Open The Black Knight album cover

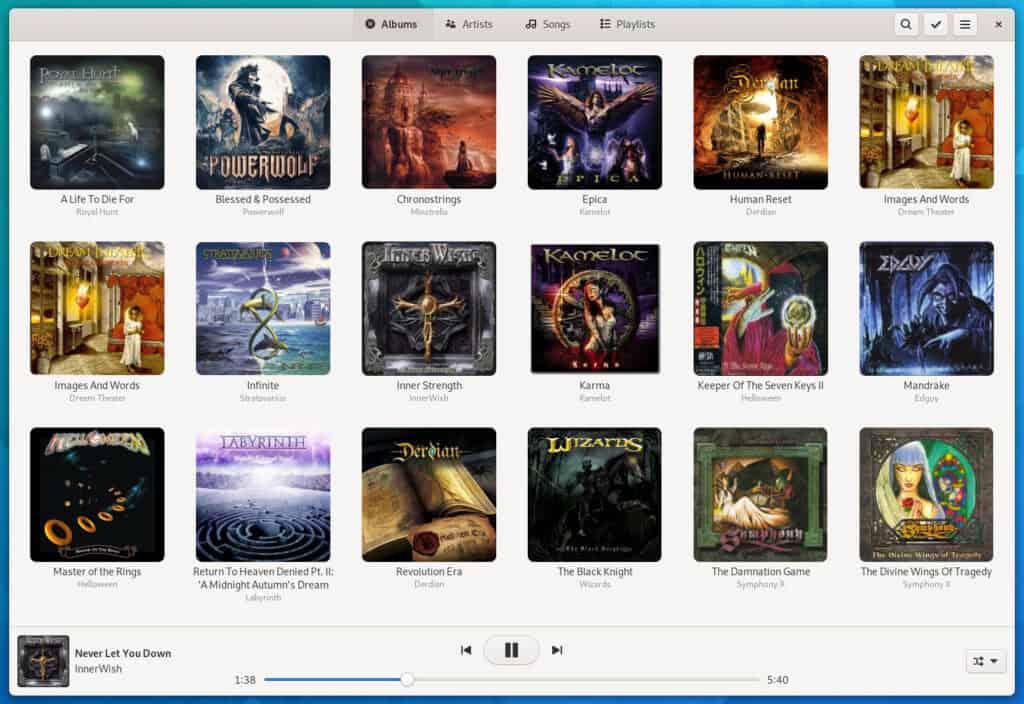pos(595,494)
